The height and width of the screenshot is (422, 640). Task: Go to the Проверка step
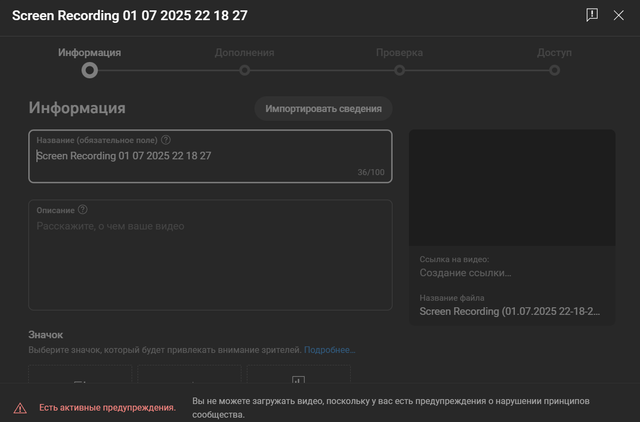click(x=400, y=62)
